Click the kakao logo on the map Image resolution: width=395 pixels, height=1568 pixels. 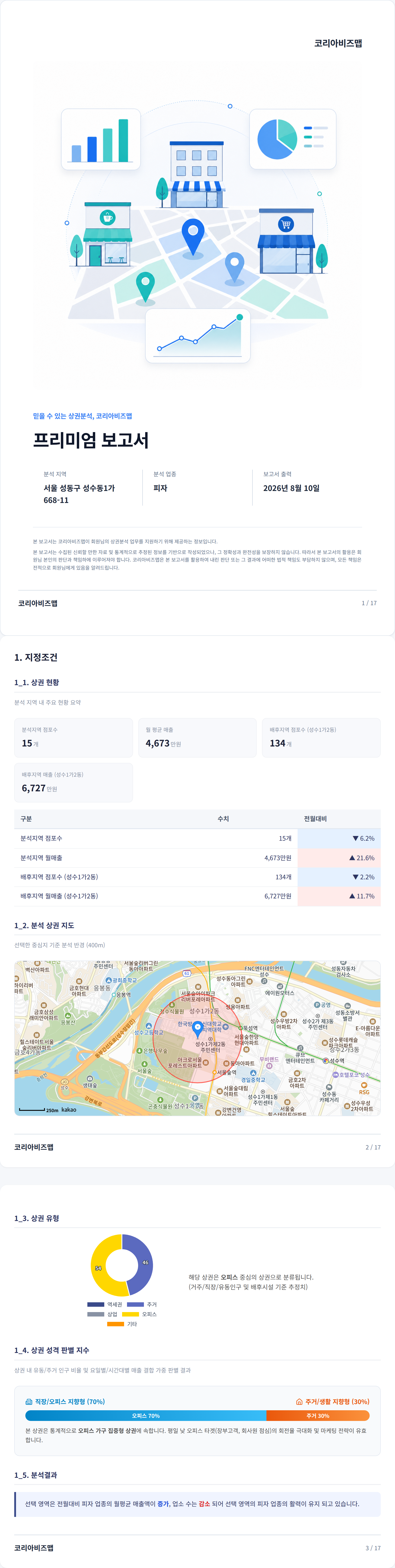pos(69,1110)
